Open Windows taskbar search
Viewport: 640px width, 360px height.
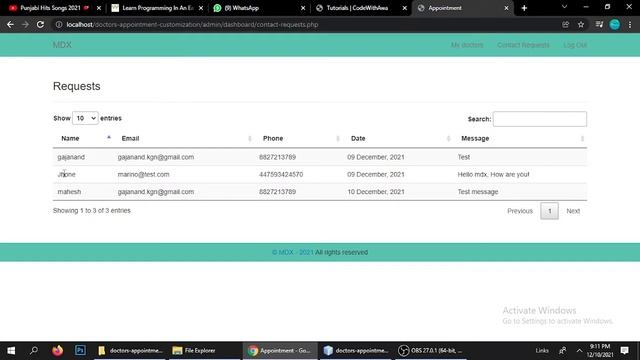tap(34, 351)
